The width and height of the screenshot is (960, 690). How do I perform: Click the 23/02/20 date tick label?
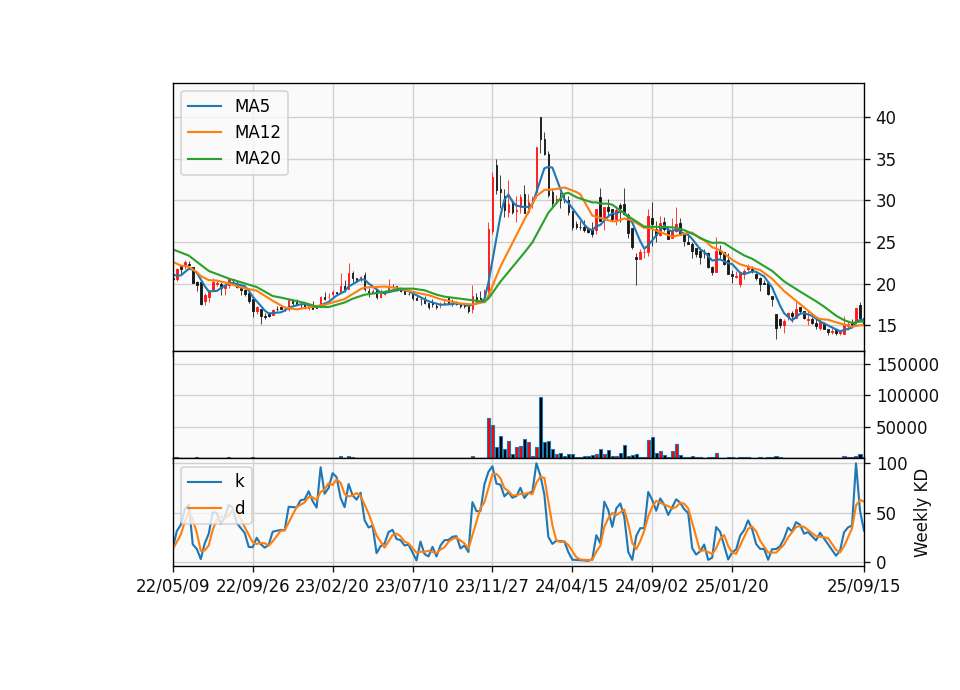[x=332, y=586]
